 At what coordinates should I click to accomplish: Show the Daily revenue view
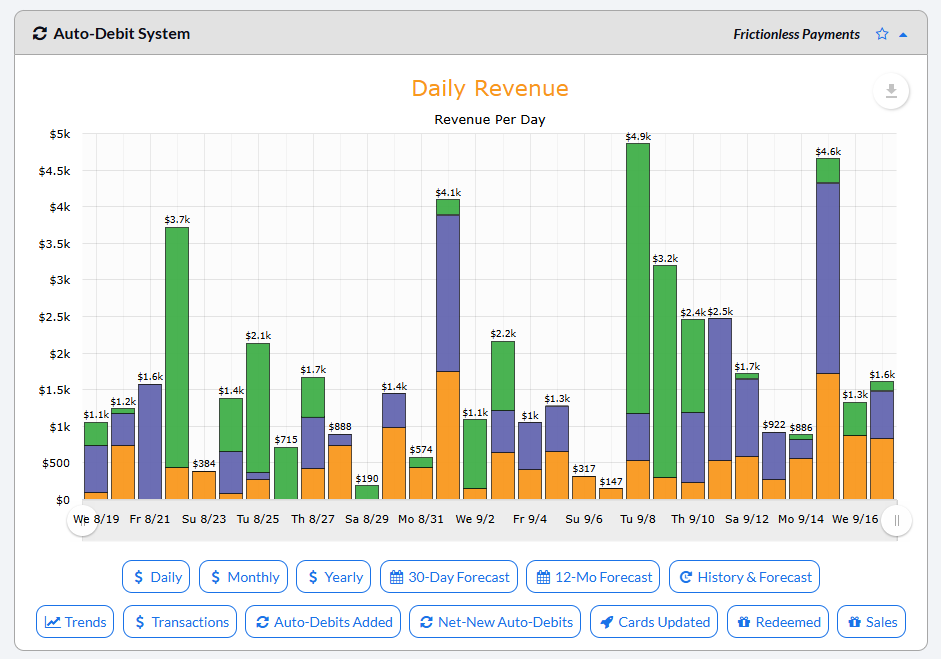click(156, 577)
